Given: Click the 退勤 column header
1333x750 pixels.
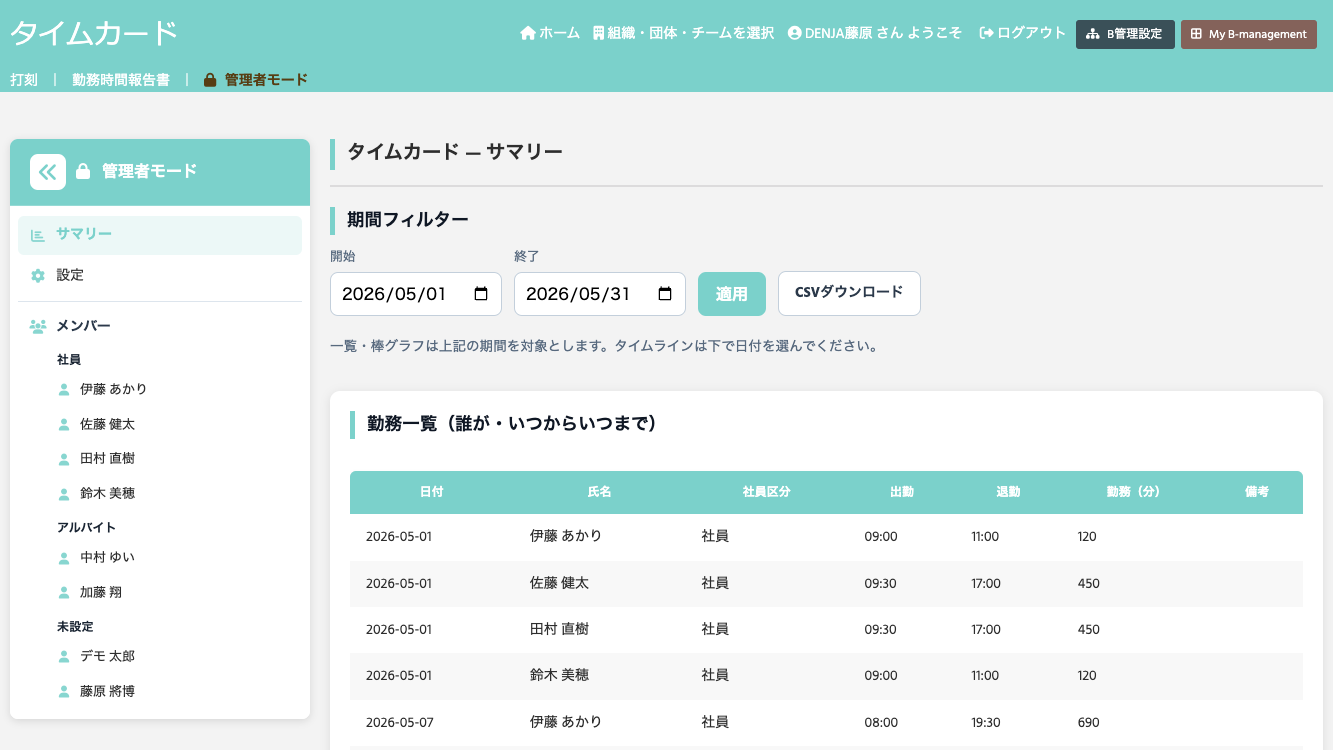Looking at the screenshot, I should pyautogui.click(x=1008, y=492).
